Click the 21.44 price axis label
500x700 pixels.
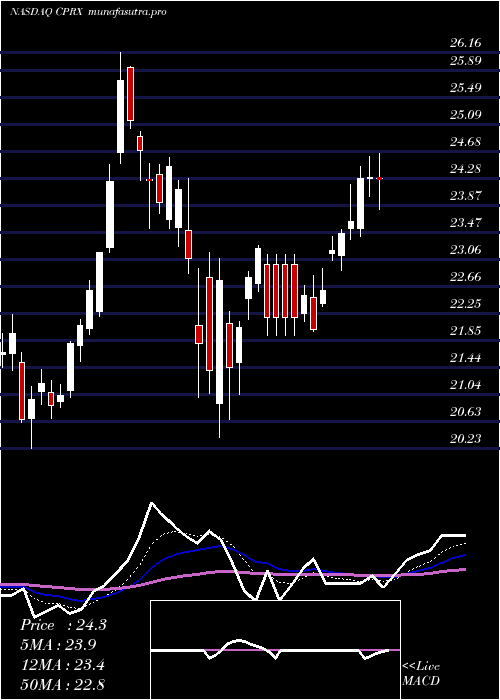(x=466, y=358)
